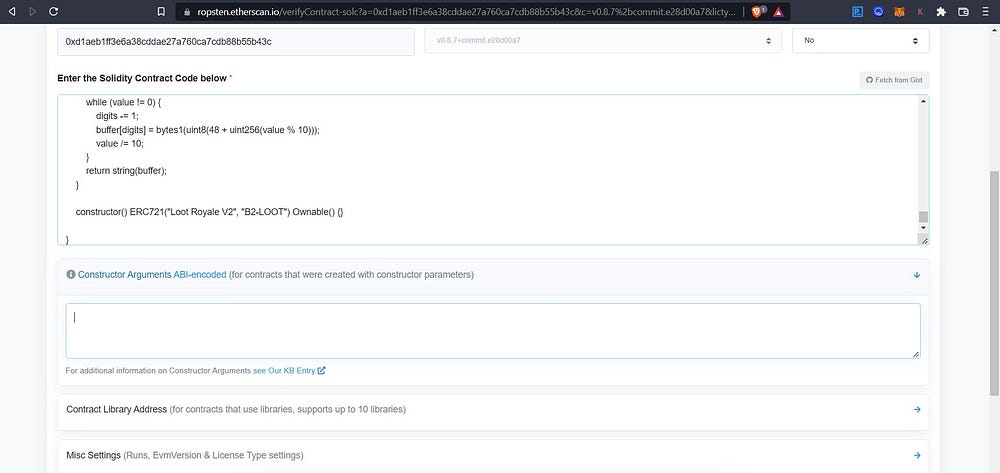The width and height of the screenshot is (1000, 473).
Task: Click the Misc Settings heading
Action: (94, 455)
